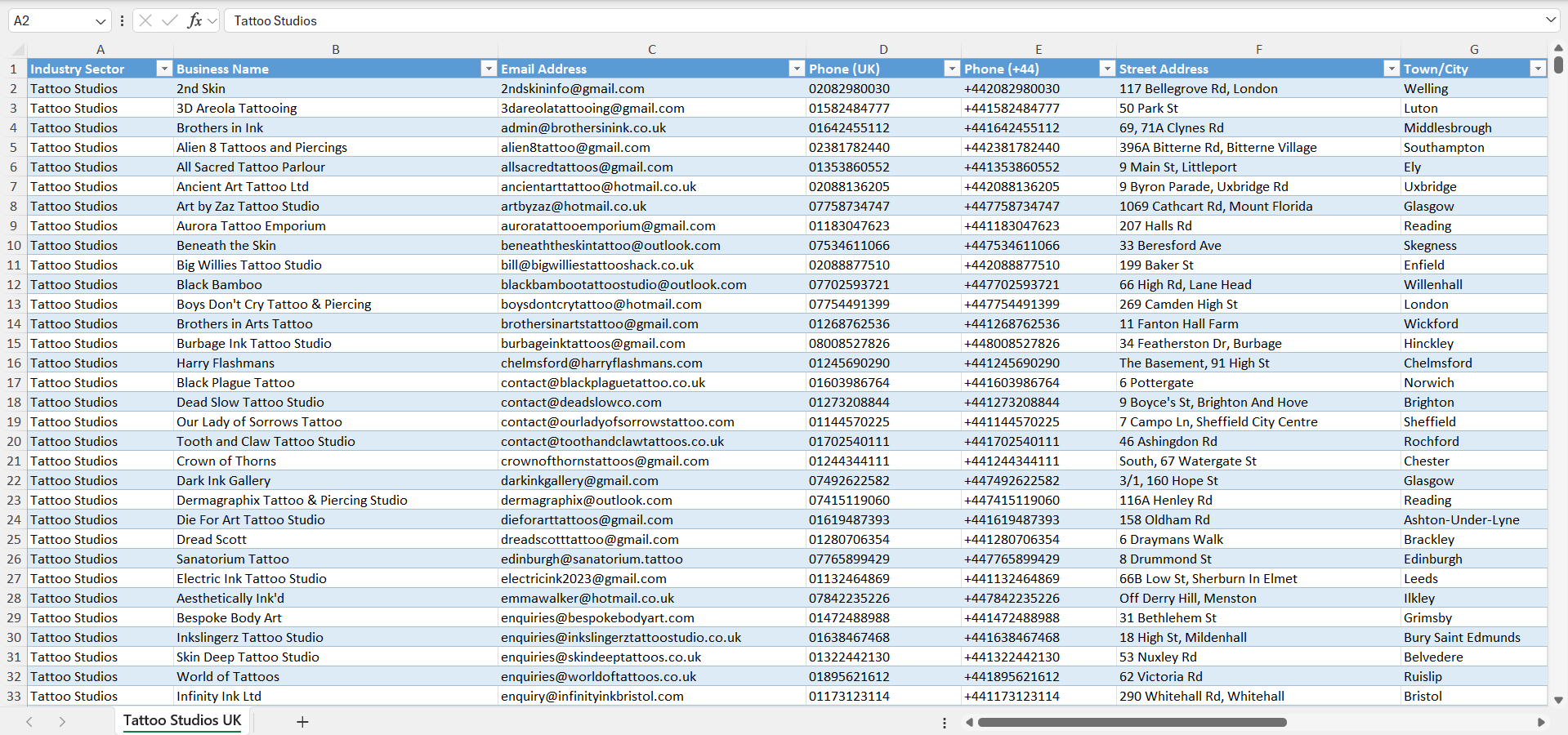Select cell 'Ancient Art Tattoo Ltd'
Screen dimensions: 1568x735
click(x=336, y=186)
